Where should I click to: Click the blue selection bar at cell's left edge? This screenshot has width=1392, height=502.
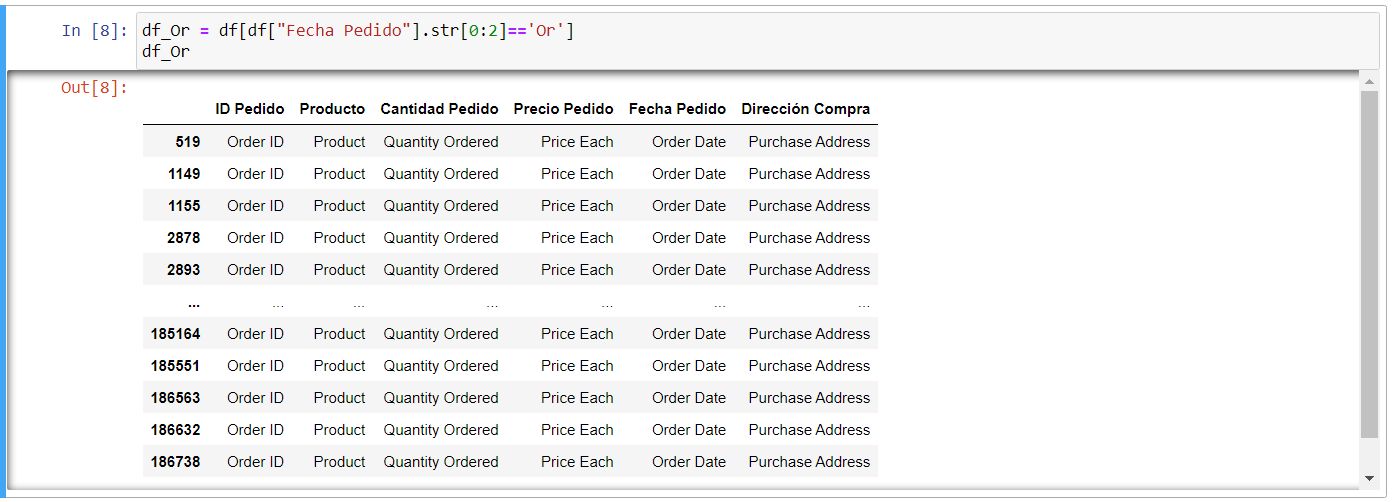pyautogui.click(x=3, y=250)
